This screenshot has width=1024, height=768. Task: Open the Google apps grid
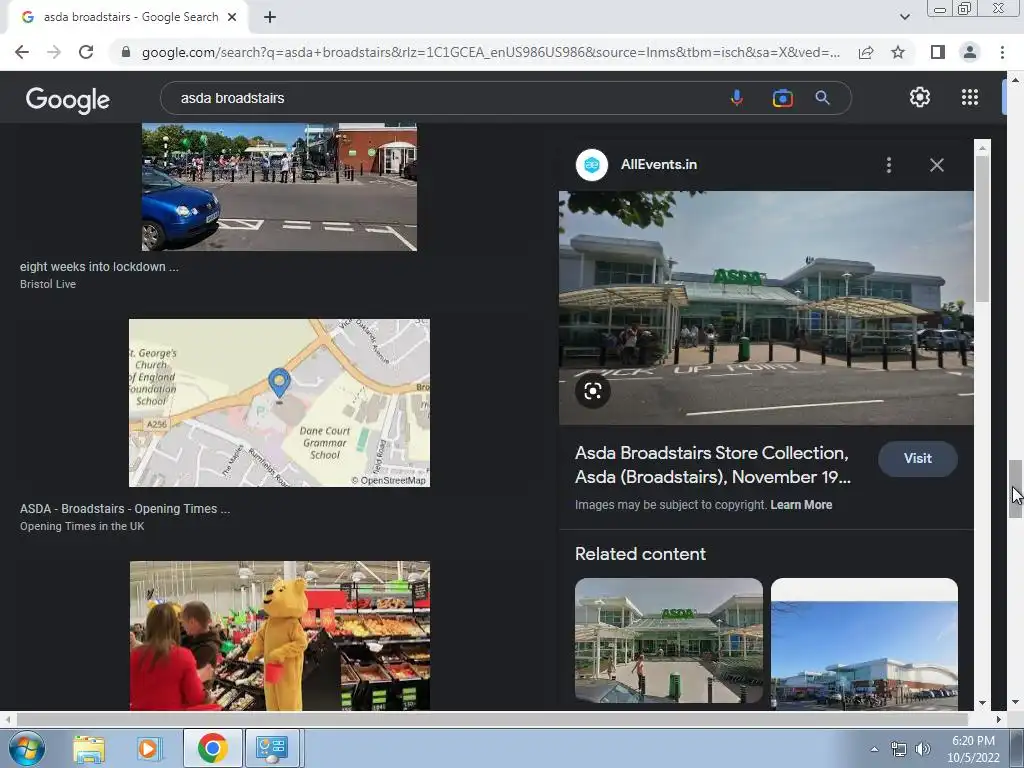[970, 97]
